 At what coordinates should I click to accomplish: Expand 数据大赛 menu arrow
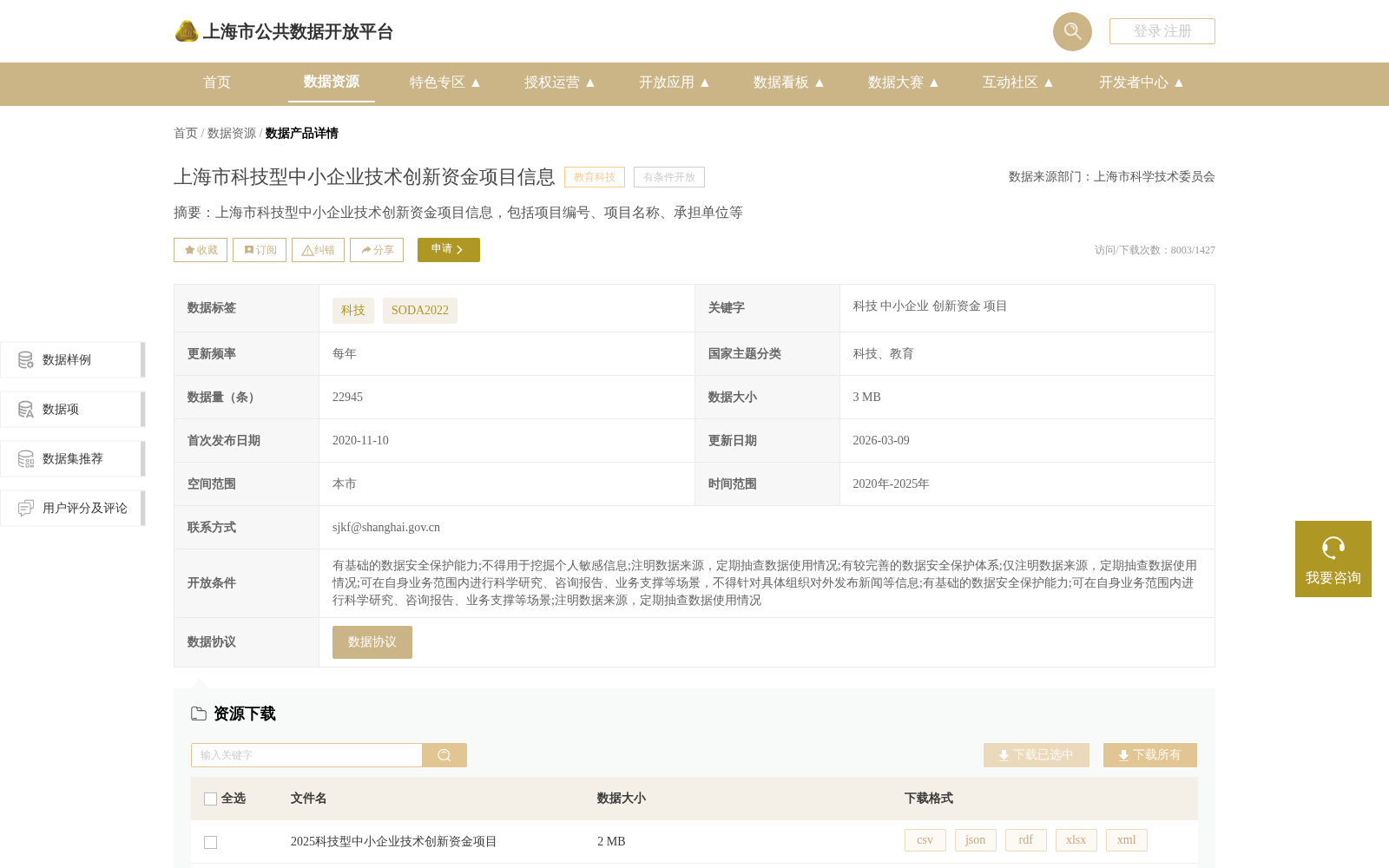(x=934, y=82)
